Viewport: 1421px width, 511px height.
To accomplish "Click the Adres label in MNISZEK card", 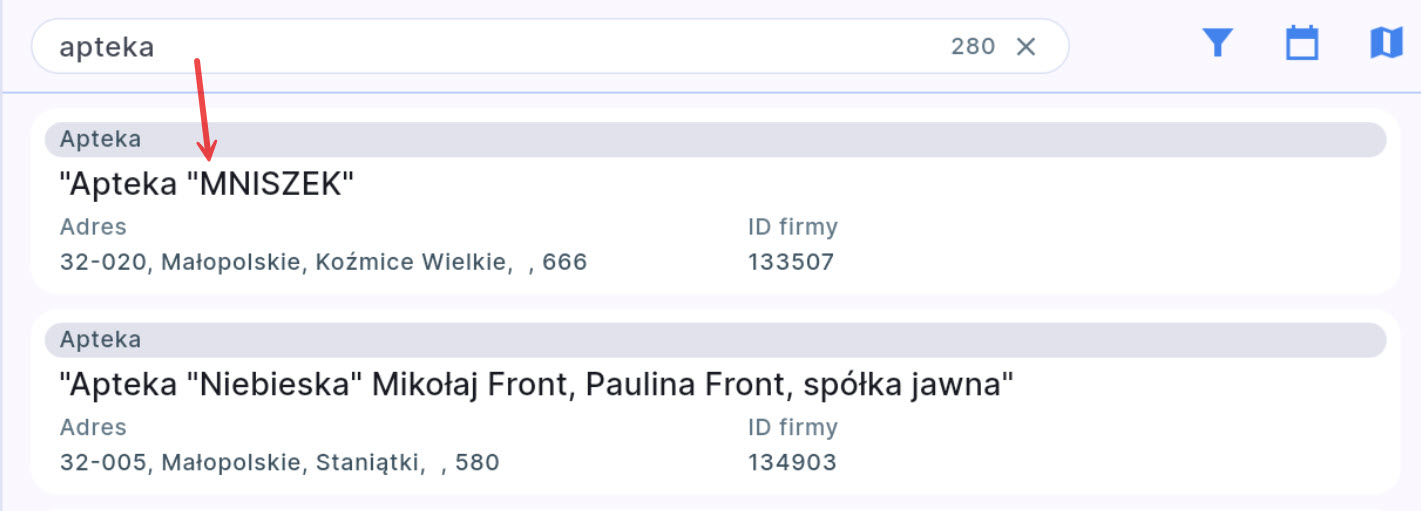I will 93,227.
